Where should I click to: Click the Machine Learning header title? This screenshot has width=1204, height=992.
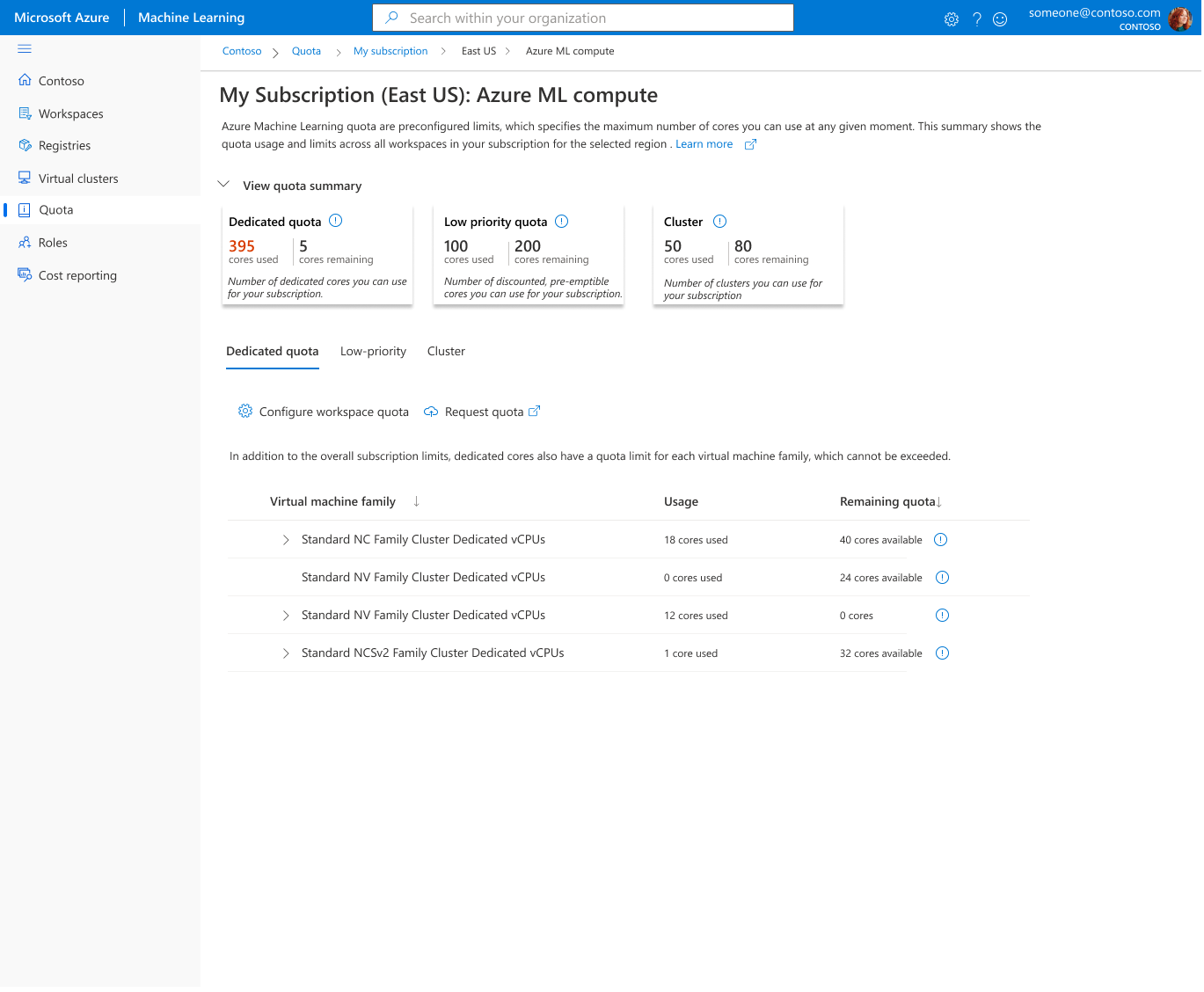pyautogui.click(x=191, y=18)
